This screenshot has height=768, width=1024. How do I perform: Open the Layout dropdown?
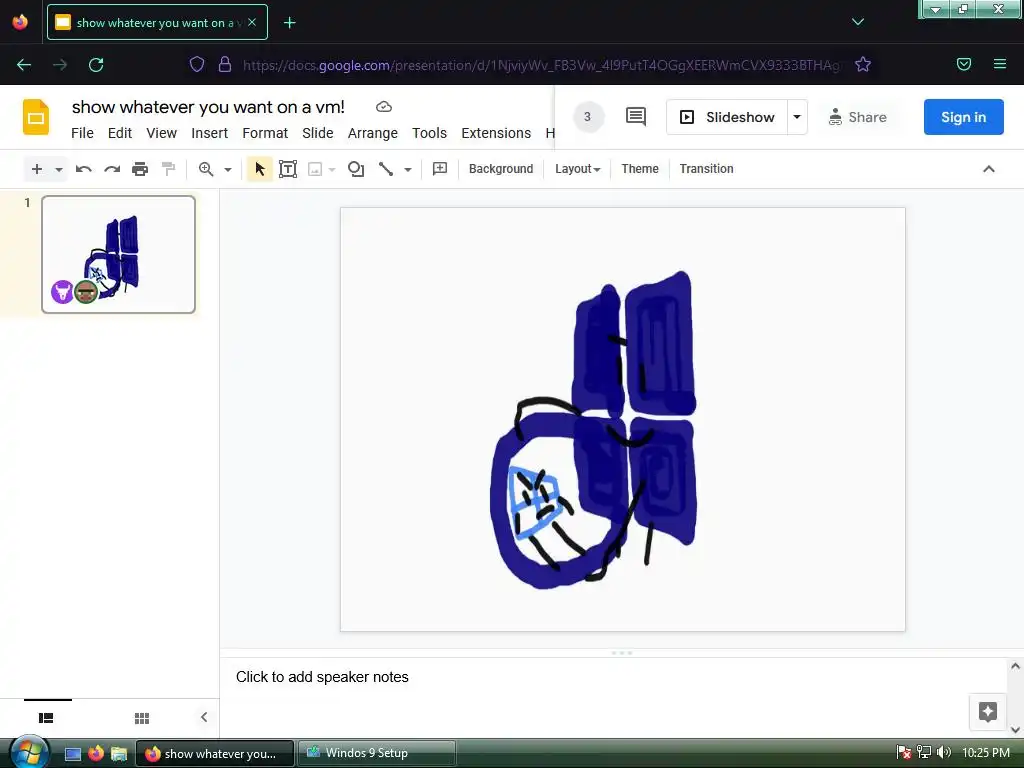click(x=577, y=168)
